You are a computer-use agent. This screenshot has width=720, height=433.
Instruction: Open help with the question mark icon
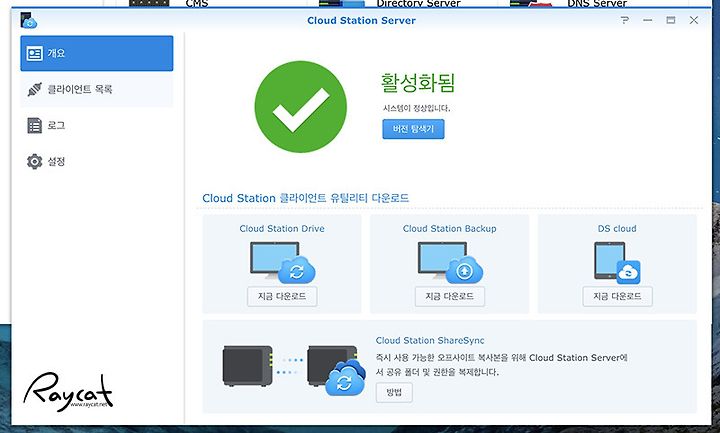(x=624, y=20)
